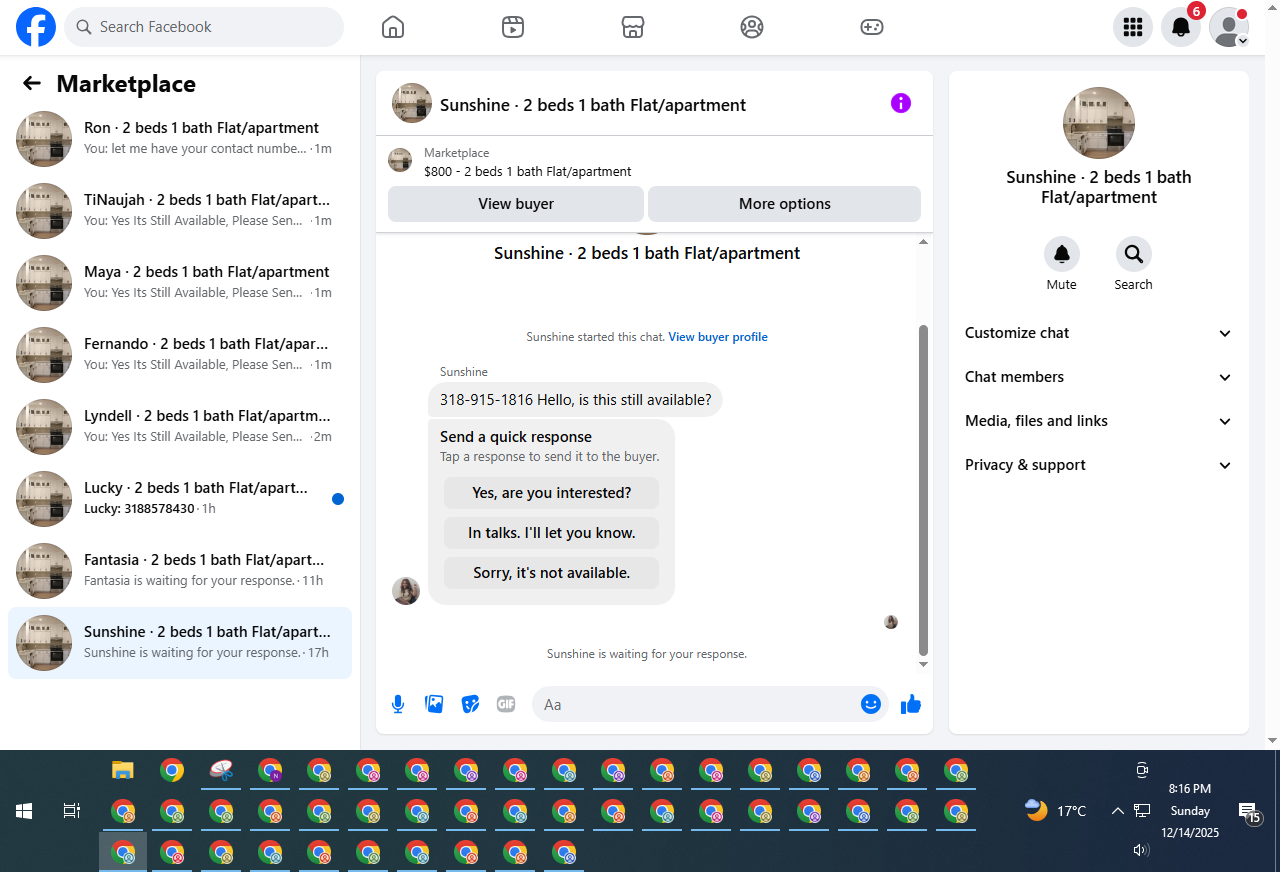Send 'Yes, are you interested?' quick response
Screen dimensions: 1280x872
(552, 493)
